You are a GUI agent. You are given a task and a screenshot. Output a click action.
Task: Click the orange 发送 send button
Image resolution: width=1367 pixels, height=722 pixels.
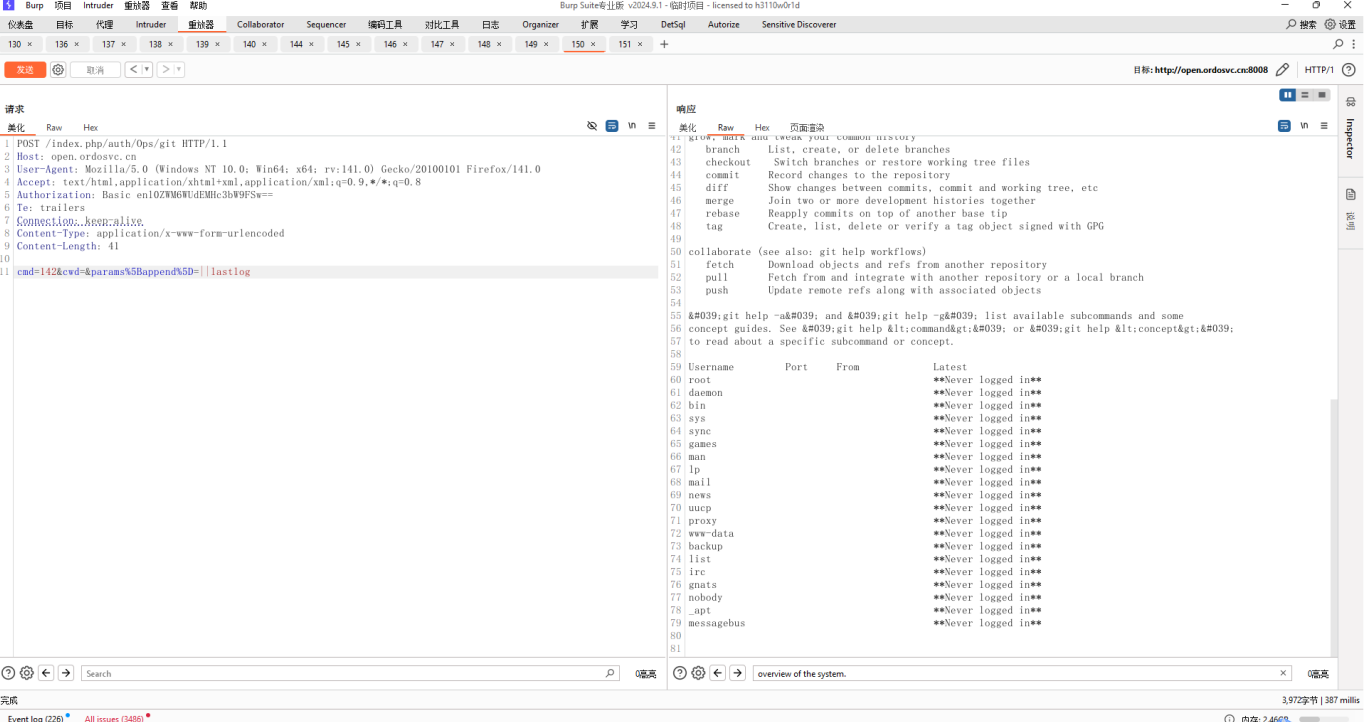pos(25,70)
